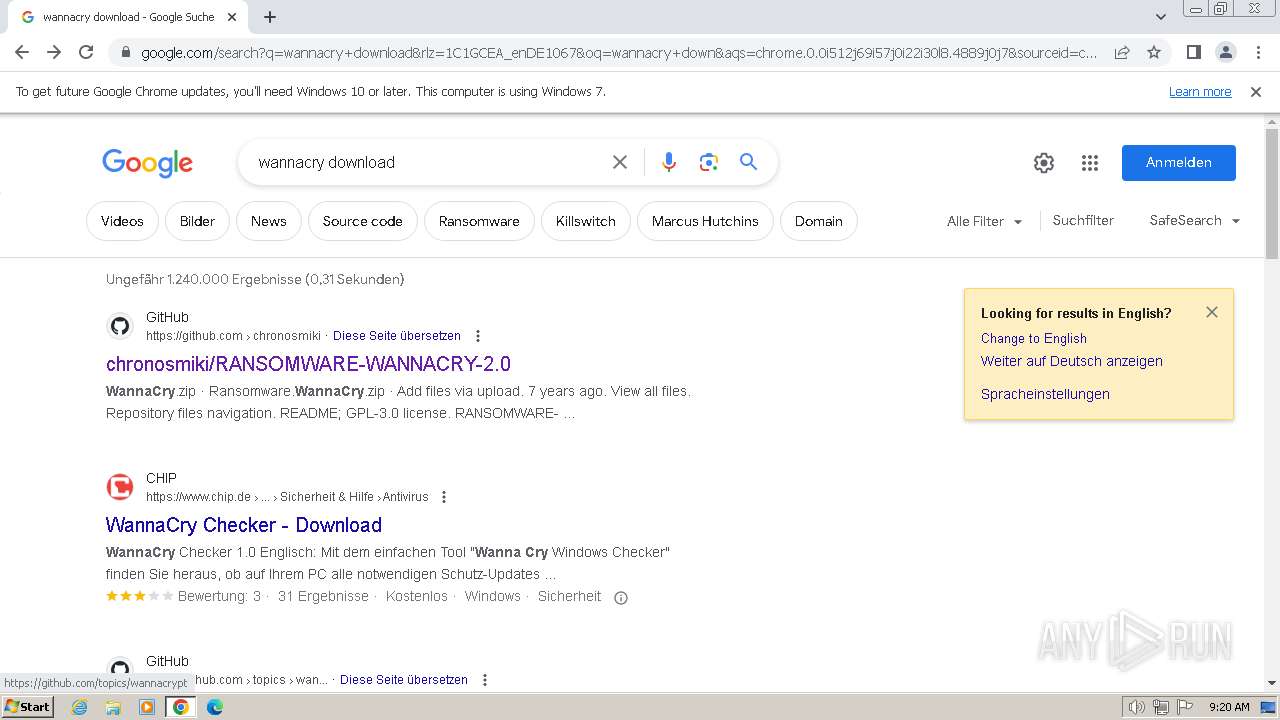Open Windows Explorer from taskbar

tap(113, 707)
